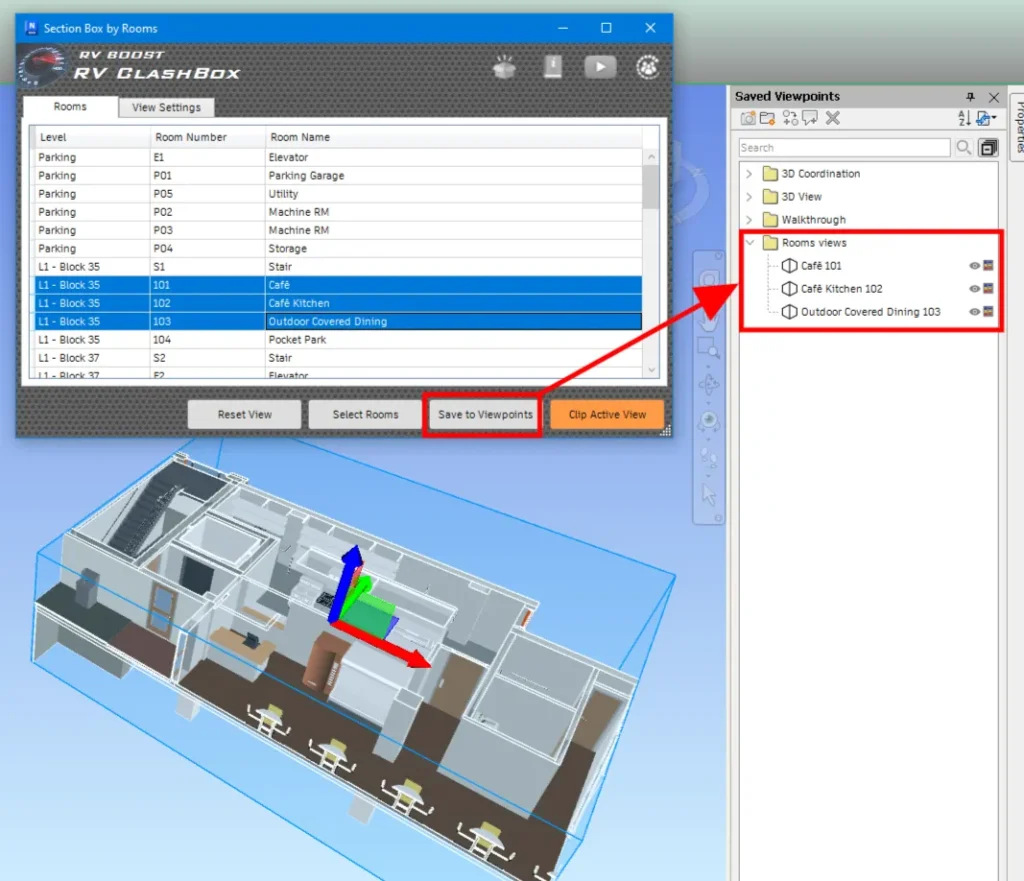The width and height of the screenshot is (1024, 881).
Task: Click the Search field in Saved Viewpoints
Action: [843, 148]
